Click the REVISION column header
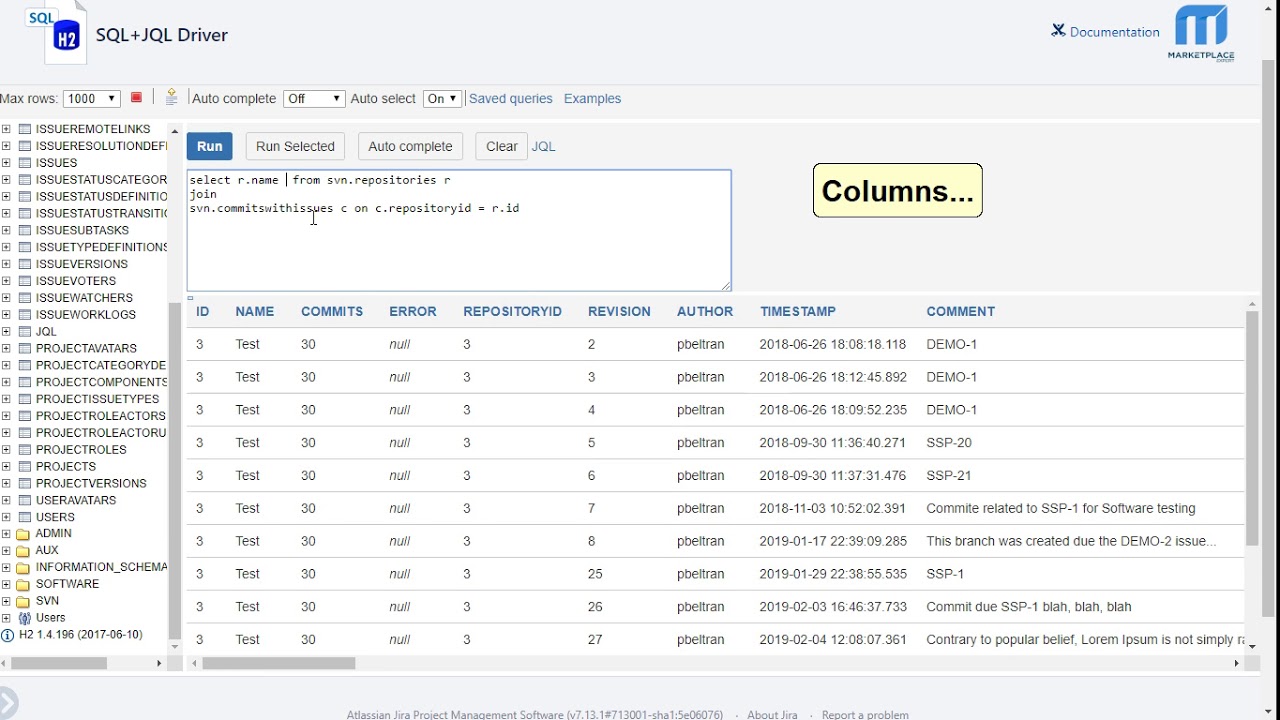1280x720 pixels. click(619, 311)
